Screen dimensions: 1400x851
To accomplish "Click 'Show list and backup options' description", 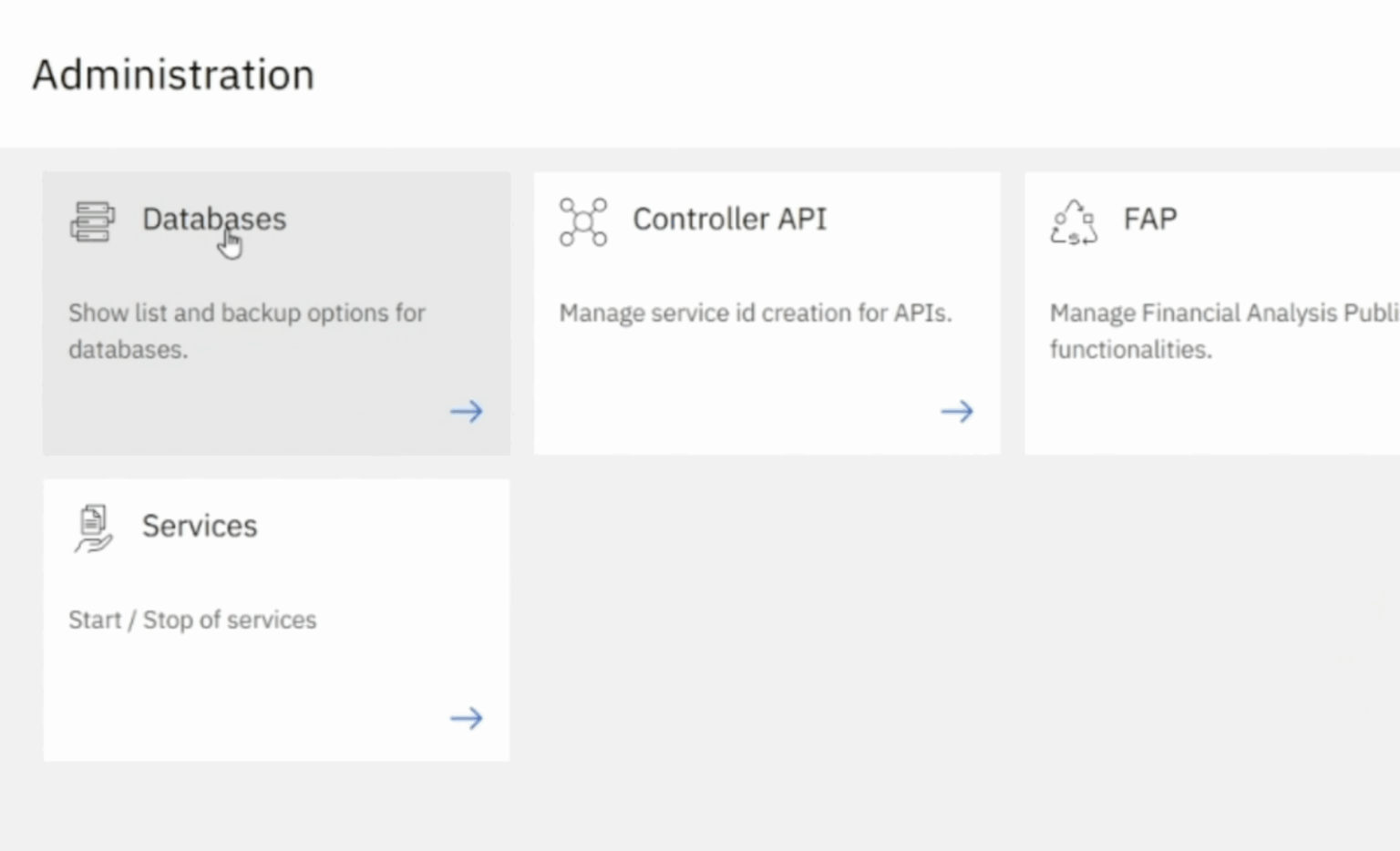I will pos(247,332).
